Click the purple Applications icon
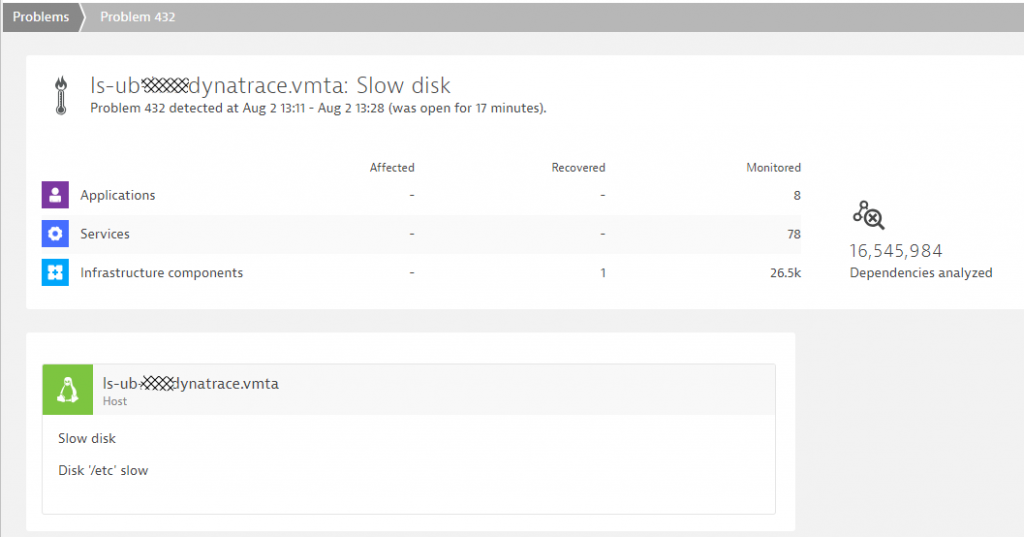This screenshot has height=537, width=1024. [55, 195]
